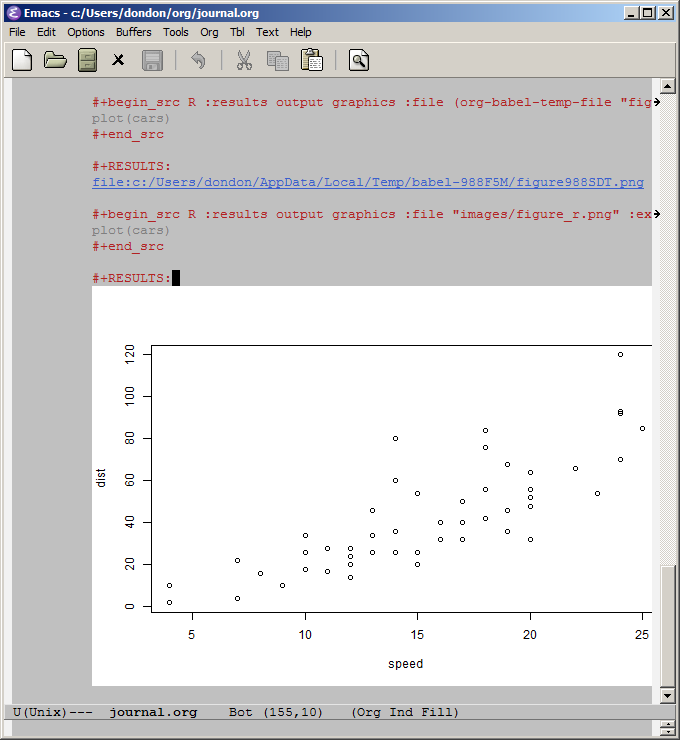Open the Org menu
Viewport: 680px width, 740px height.
[x=209, y=32]
